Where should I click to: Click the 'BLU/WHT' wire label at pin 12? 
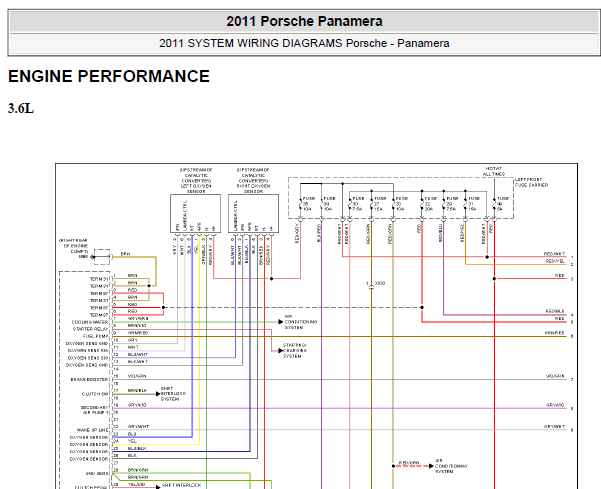pos(138,355)
